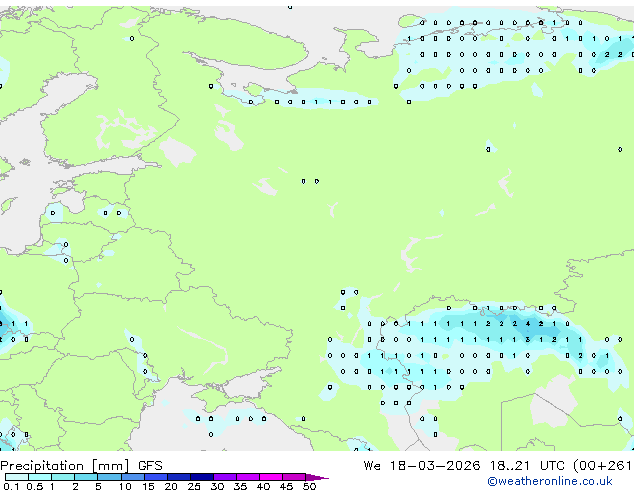The image size is (634, 490).
Task: Click the legend scale label "25"
Action: tap(194, 486)
